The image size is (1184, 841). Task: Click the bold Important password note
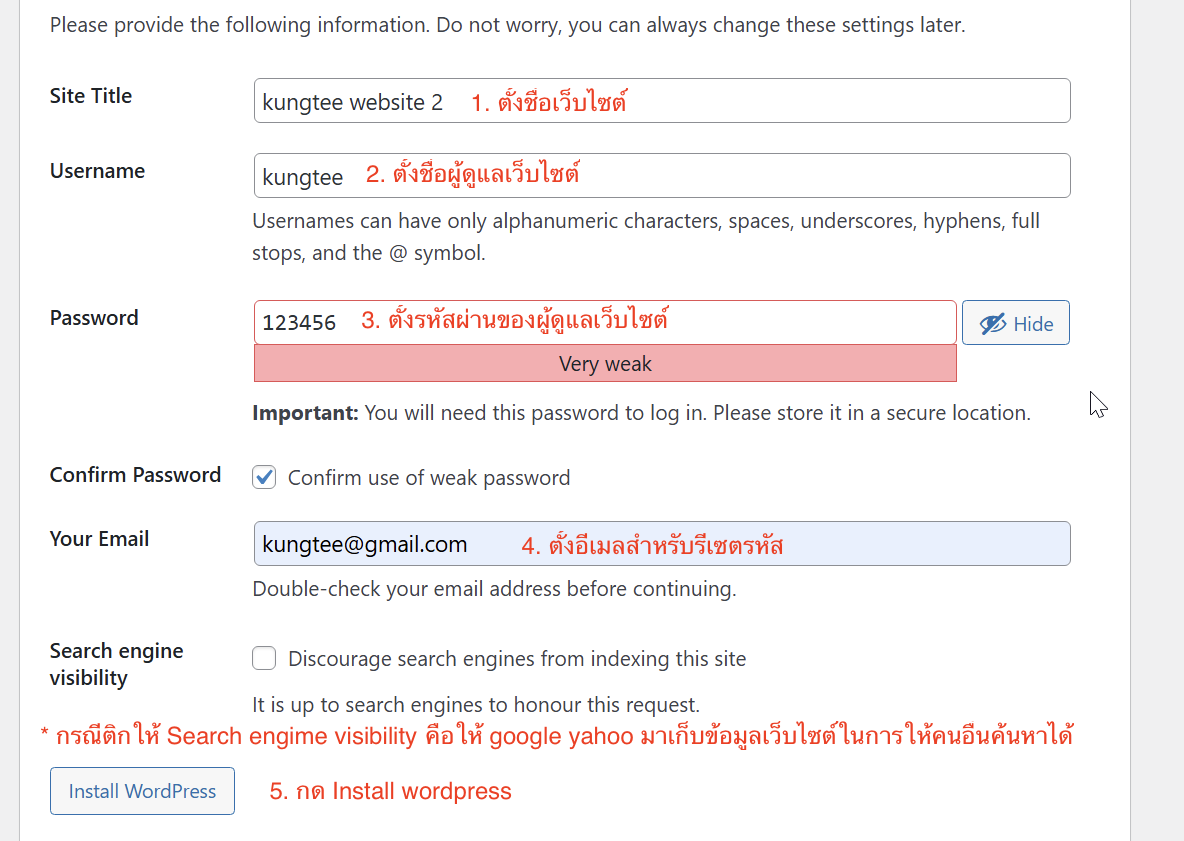(305, 413)
